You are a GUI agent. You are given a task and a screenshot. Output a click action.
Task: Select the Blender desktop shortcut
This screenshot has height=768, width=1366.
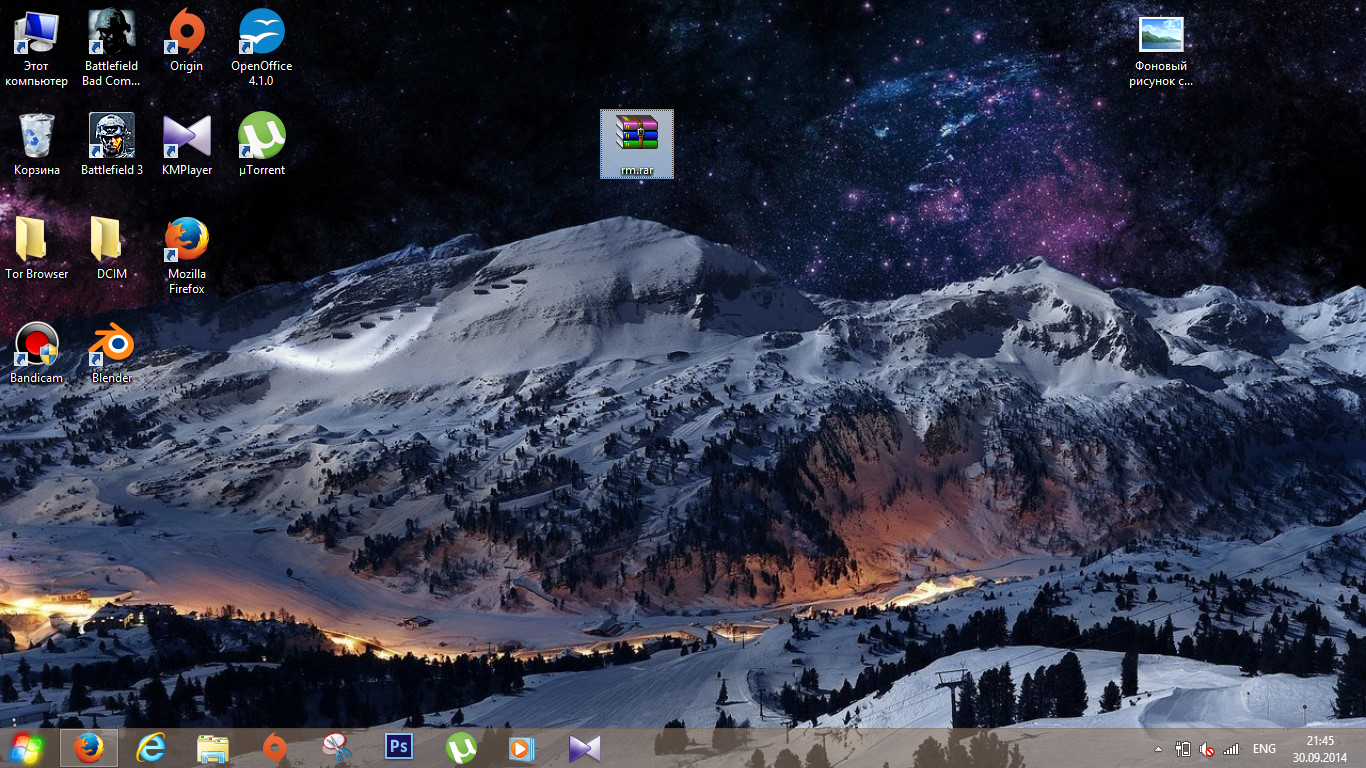(x=111, y=353)
